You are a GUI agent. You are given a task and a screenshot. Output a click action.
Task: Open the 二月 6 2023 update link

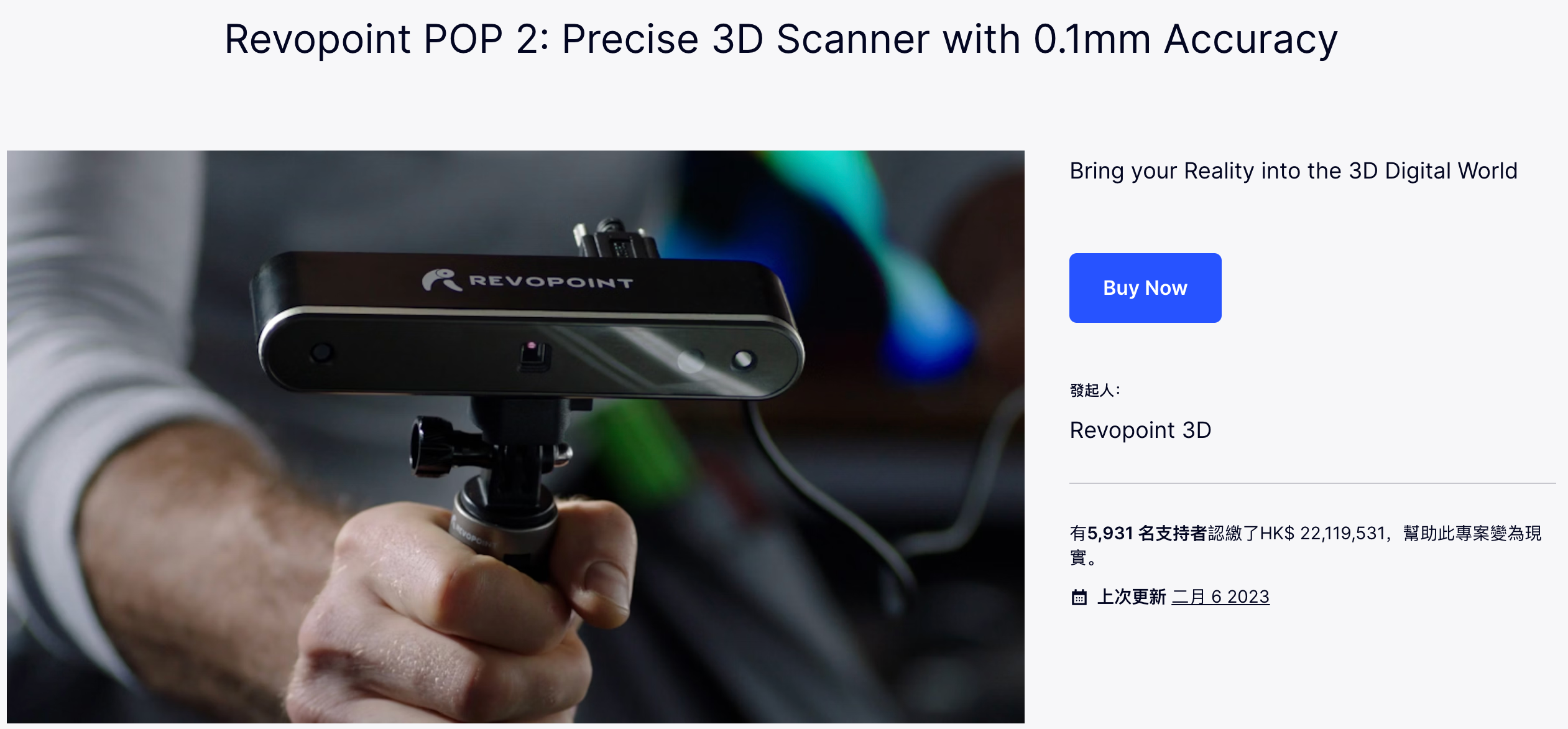pos(1220,597)
